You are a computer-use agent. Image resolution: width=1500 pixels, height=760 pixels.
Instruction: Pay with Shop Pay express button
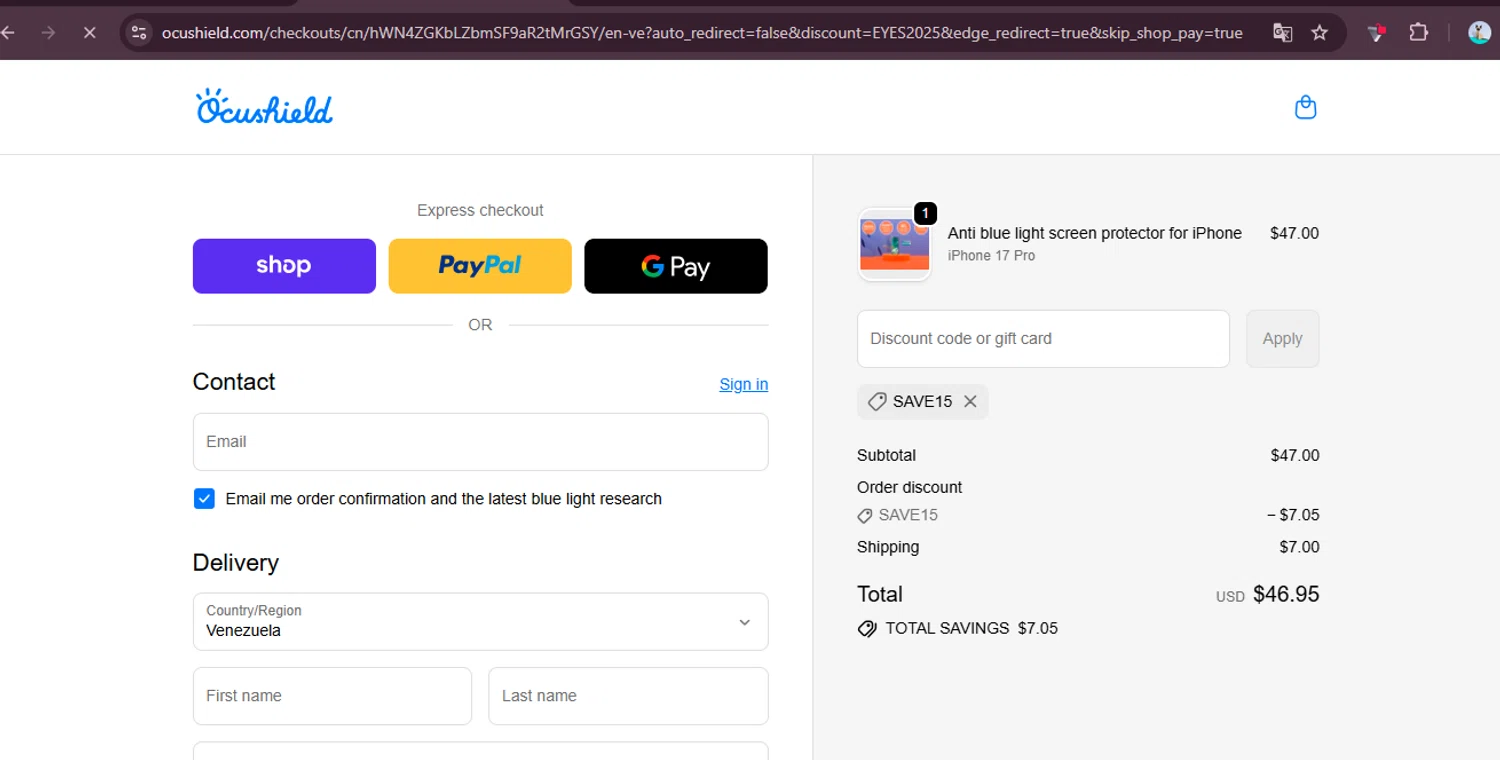click(284, 266)
